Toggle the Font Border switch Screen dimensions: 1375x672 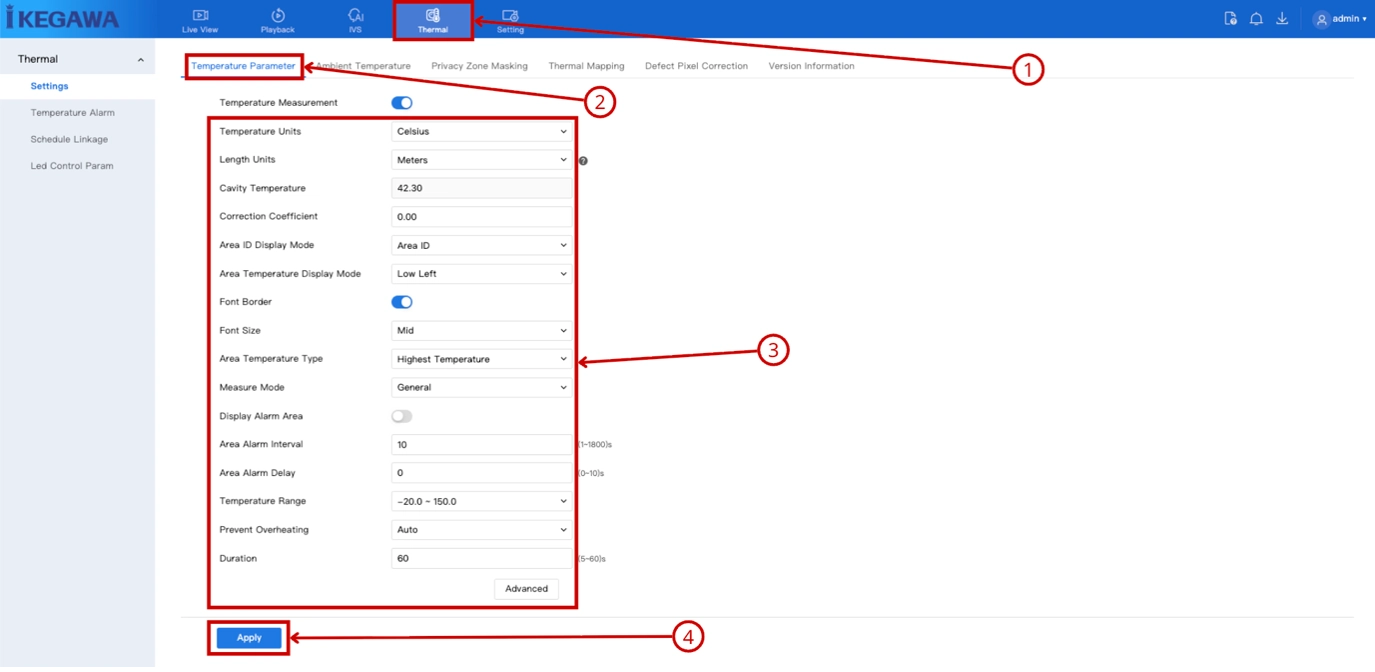pos(402,302)
